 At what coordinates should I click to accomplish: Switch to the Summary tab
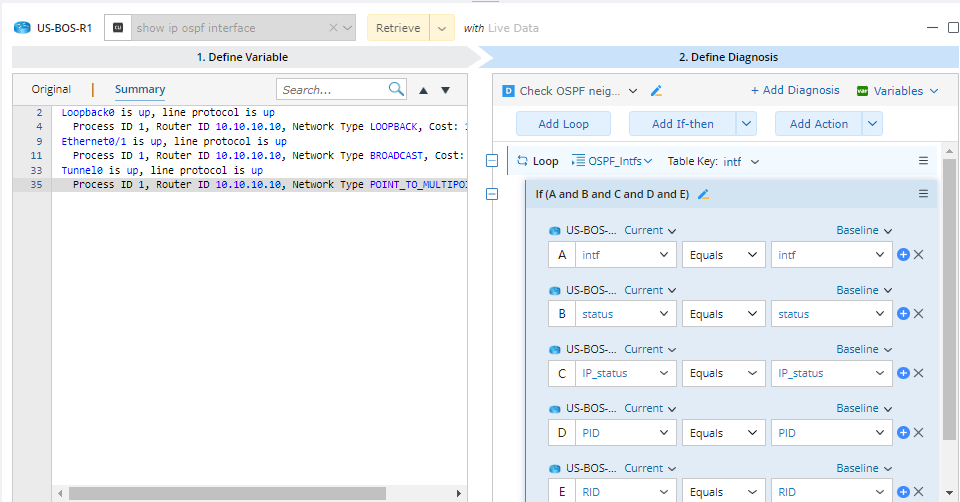point(140,89)
